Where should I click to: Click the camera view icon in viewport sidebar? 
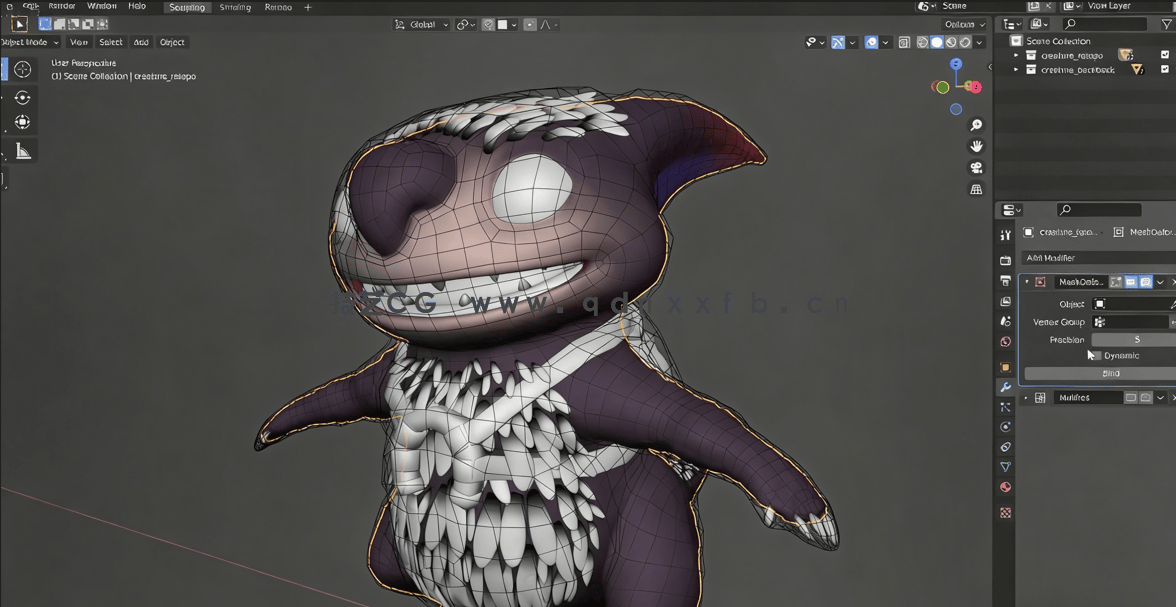[976, 167]
